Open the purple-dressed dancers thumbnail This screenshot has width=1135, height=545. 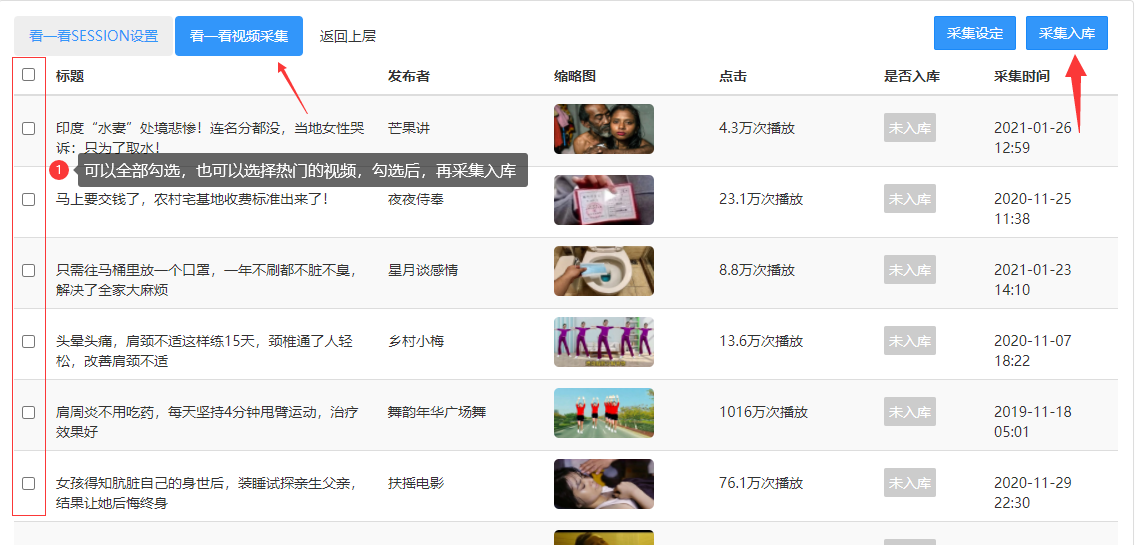(x=604, y=342)
